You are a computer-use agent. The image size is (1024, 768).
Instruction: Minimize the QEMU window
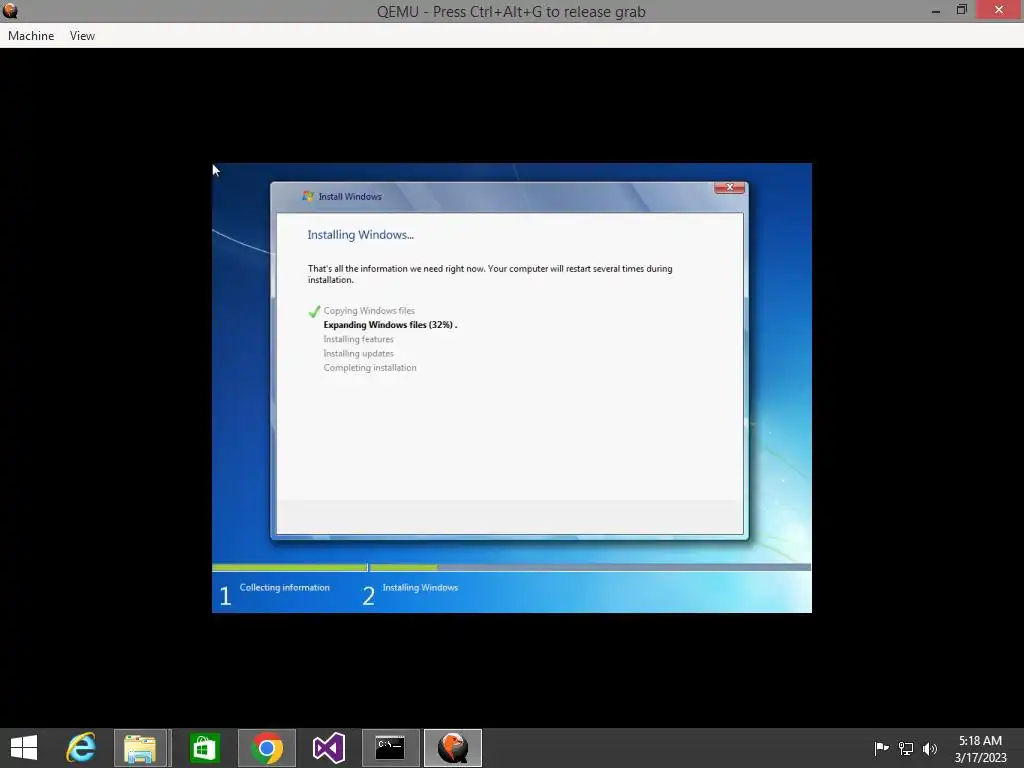(x=935, y=10)
